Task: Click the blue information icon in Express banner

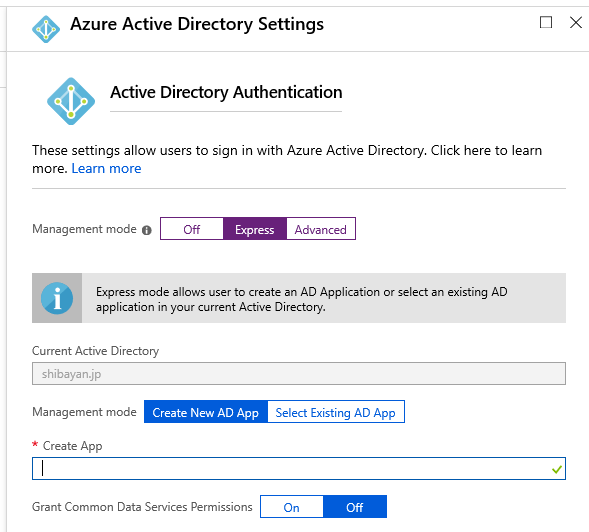Action: [x=57, y=298]
